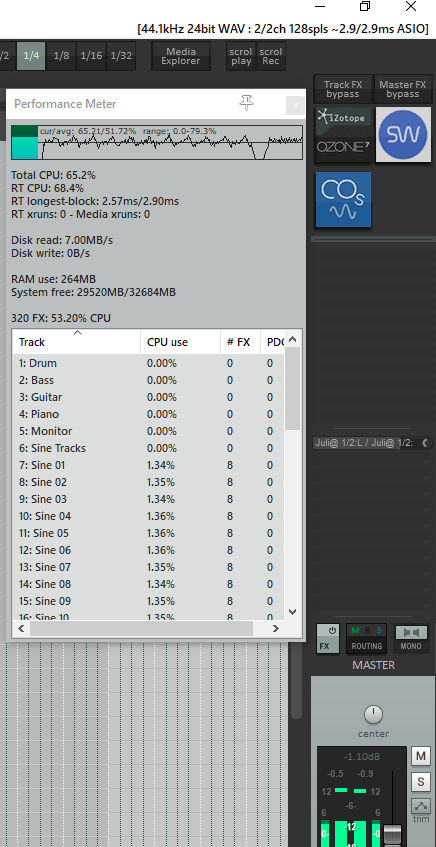The image size is (436, 847).
Task: Select the 1/8 grid division
Action: coord(61,56)
